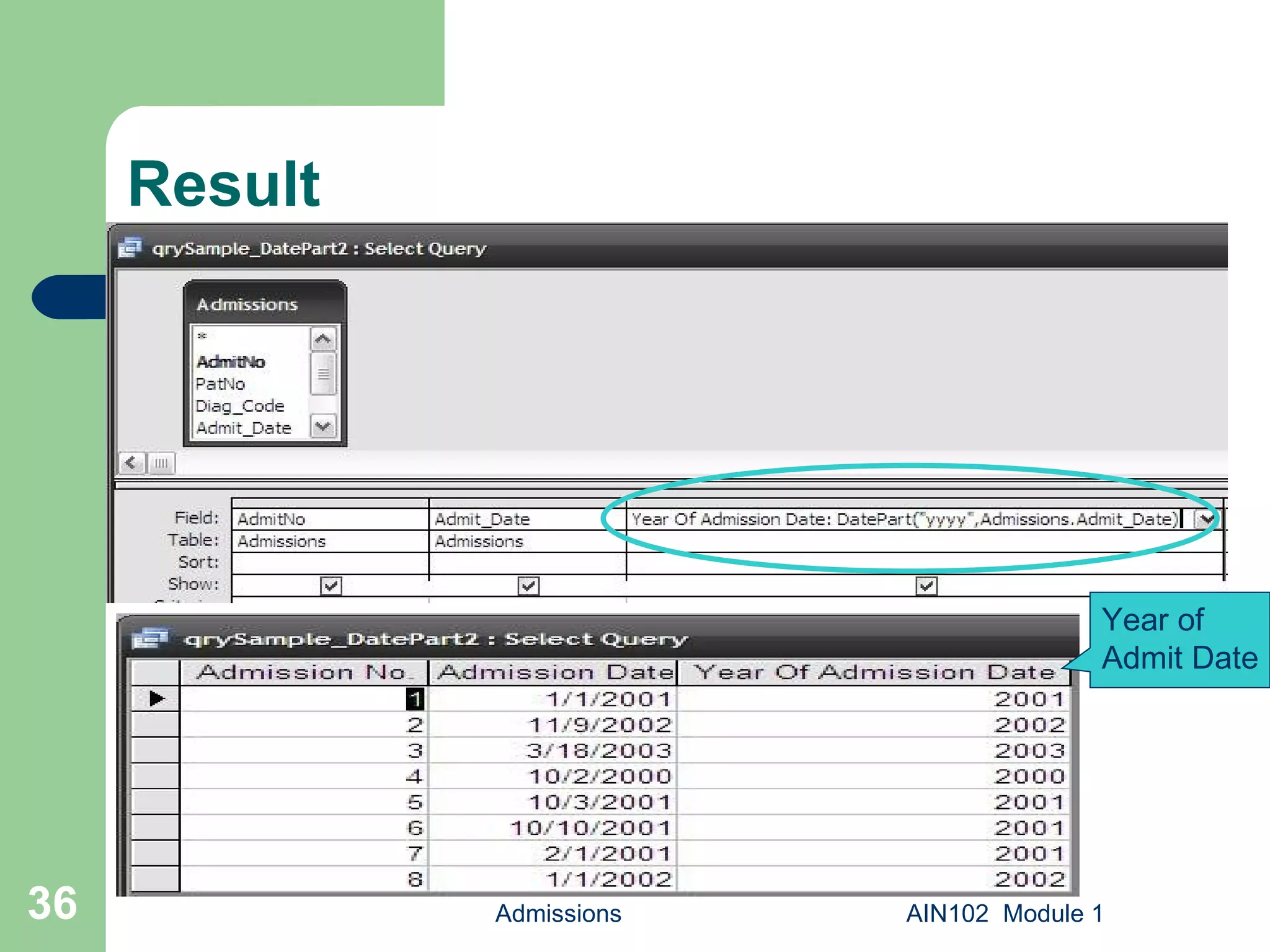
Task: Click the Admission Date cell 1/1/2002
Action: click(553, 879)
